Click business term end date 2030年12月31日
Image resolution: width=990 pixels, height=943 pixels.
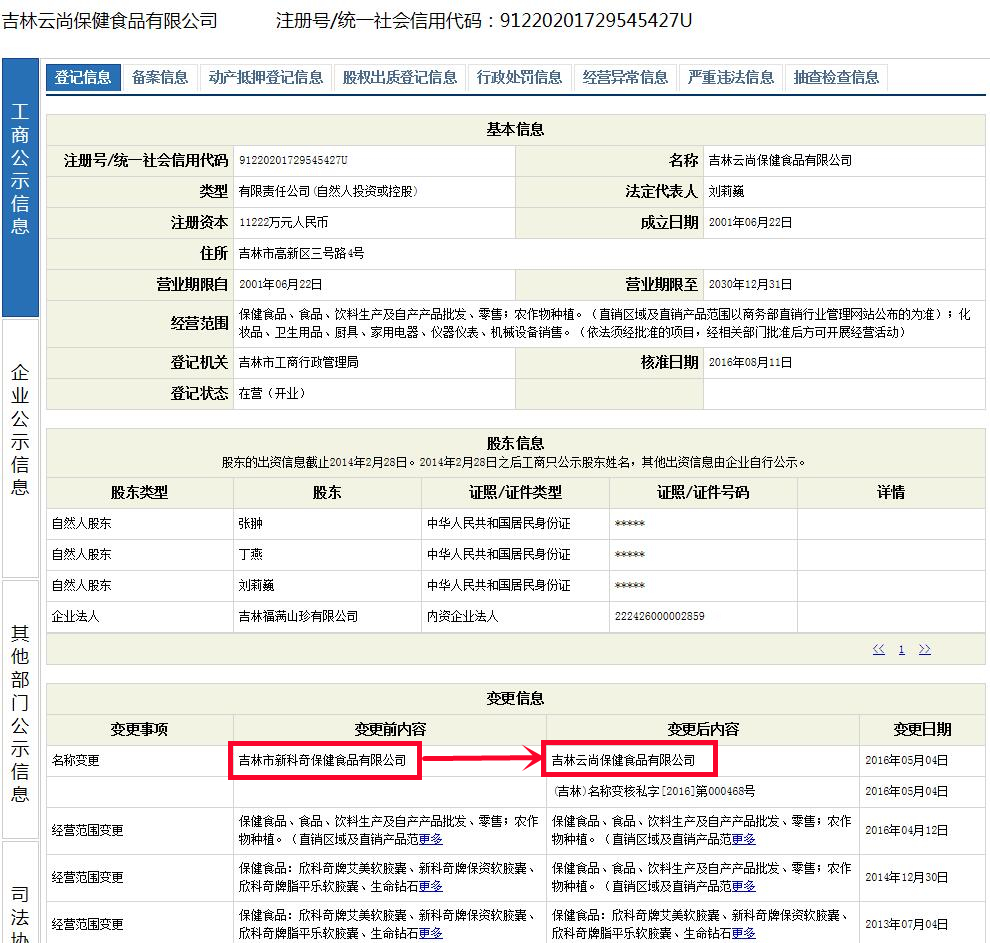[750, 284]
